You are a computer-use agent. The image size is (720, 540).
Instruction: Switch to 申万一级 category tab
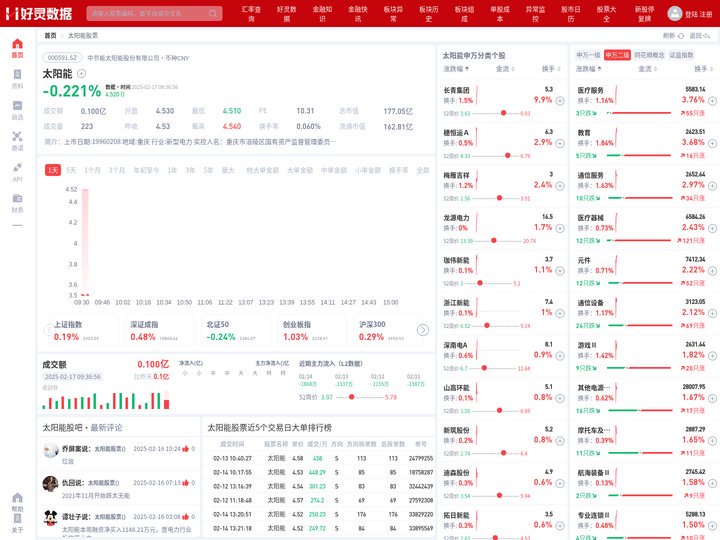(588, 55)
